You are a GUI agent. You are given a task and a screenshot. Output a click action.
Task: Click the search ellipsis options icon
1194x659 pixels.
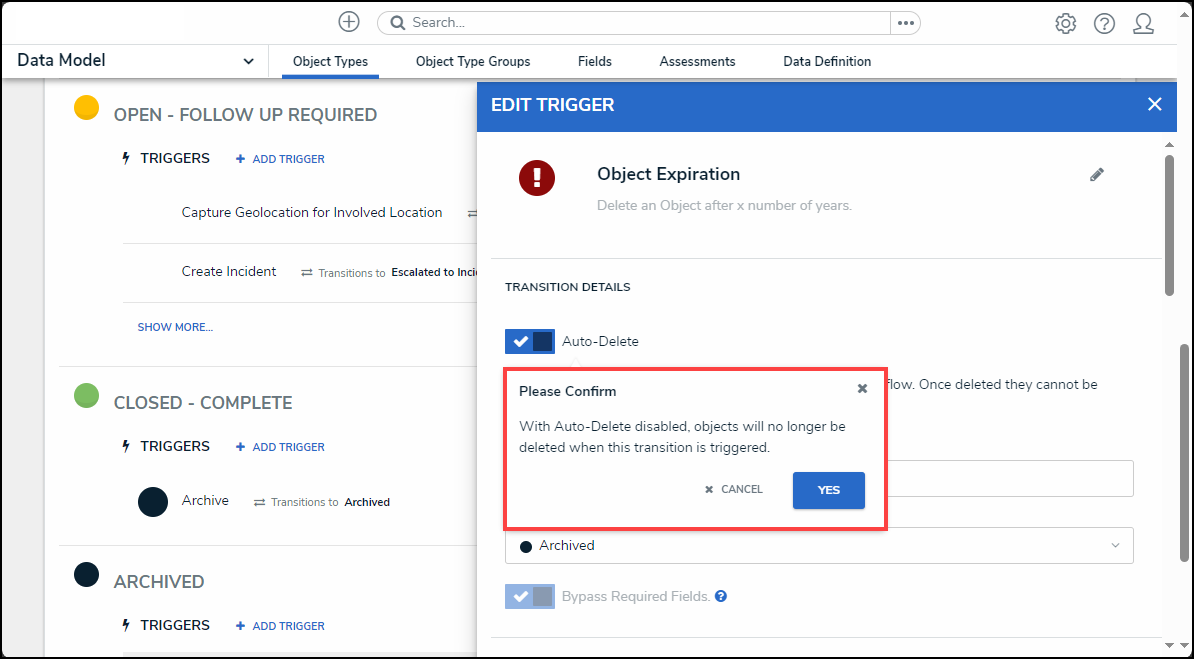(905, 23)
